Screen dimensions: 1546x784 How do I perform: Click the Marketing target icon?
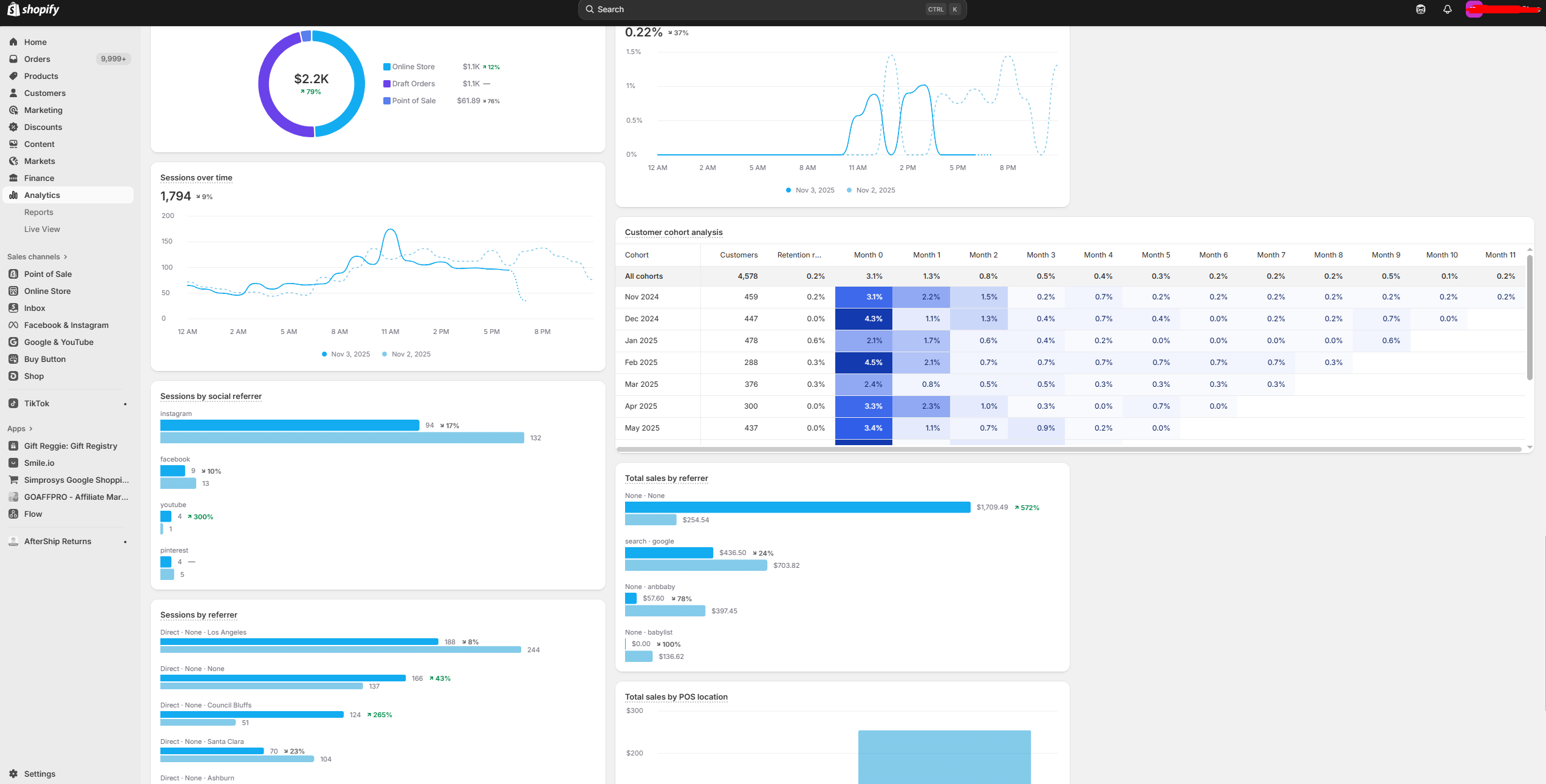[x=13, y=110]
